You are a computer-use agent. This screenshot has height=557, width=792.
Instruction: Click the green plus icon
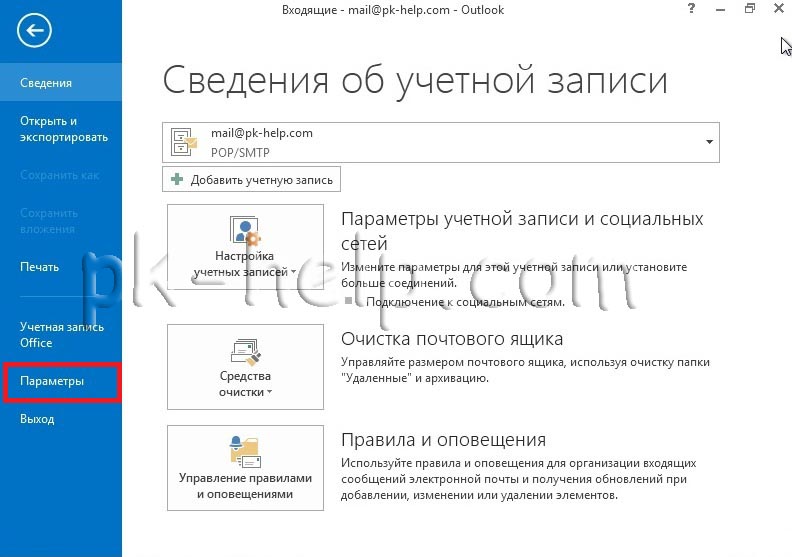click(x=177, y=179)
